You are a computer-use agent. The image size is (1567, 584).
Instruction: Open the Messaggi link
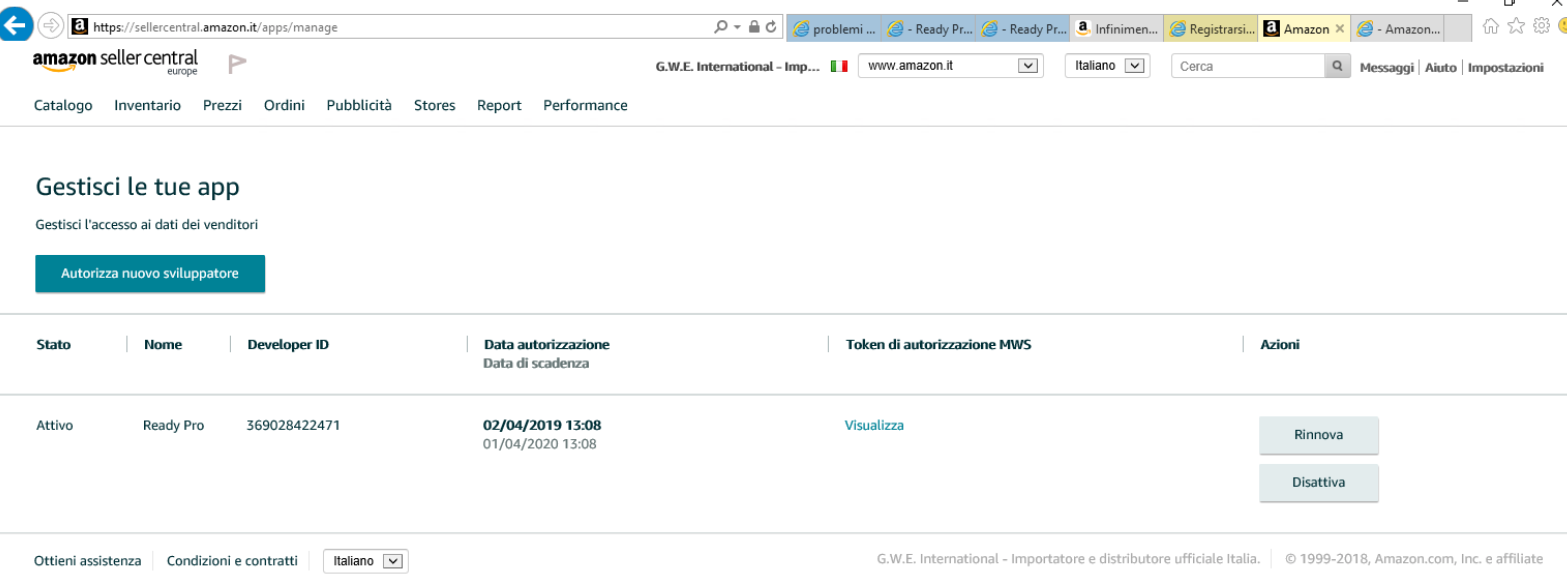[x=1386, y=67]
